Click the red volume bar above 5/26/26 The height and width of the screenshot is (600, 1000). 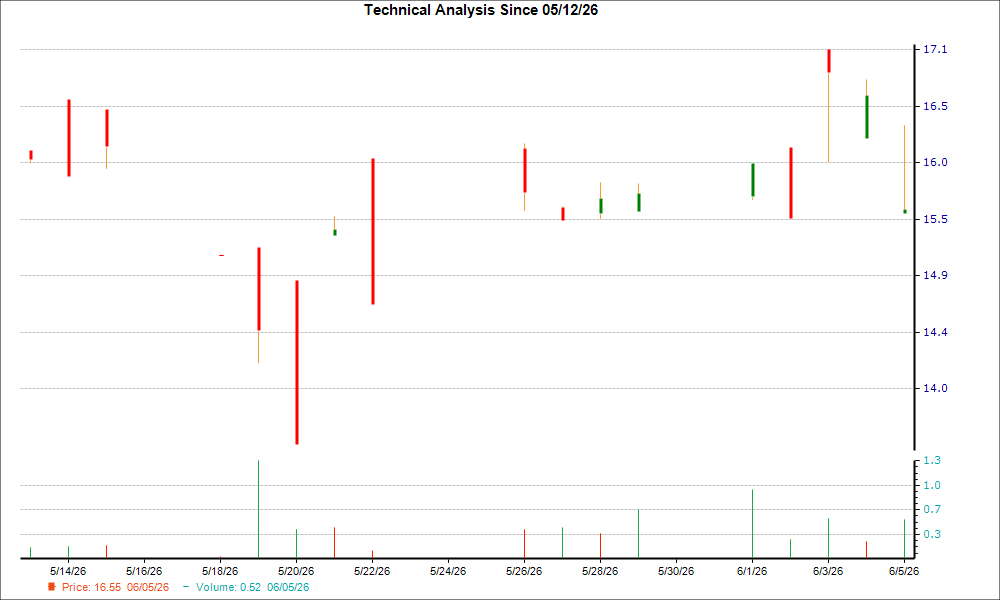click(x=524, y=543)
